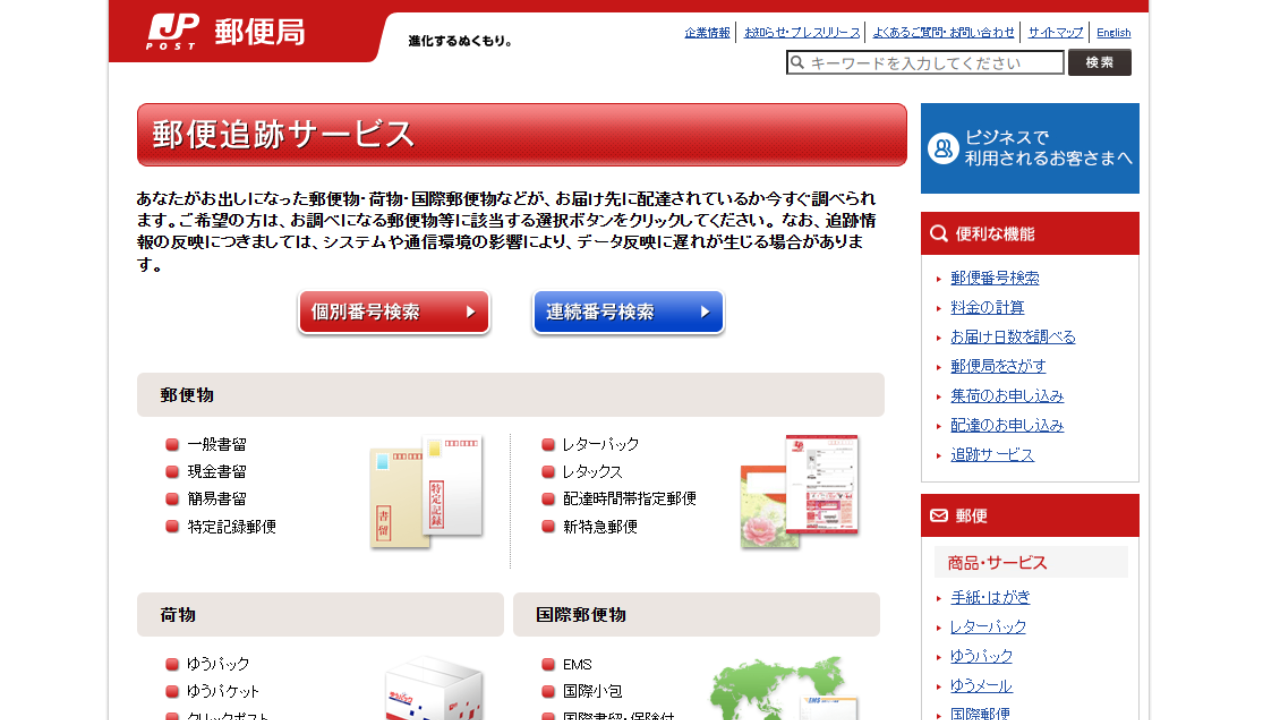Screen dimensions: 1280x720
Task: Click the 検索 search button
Action: pos(1099,63)
